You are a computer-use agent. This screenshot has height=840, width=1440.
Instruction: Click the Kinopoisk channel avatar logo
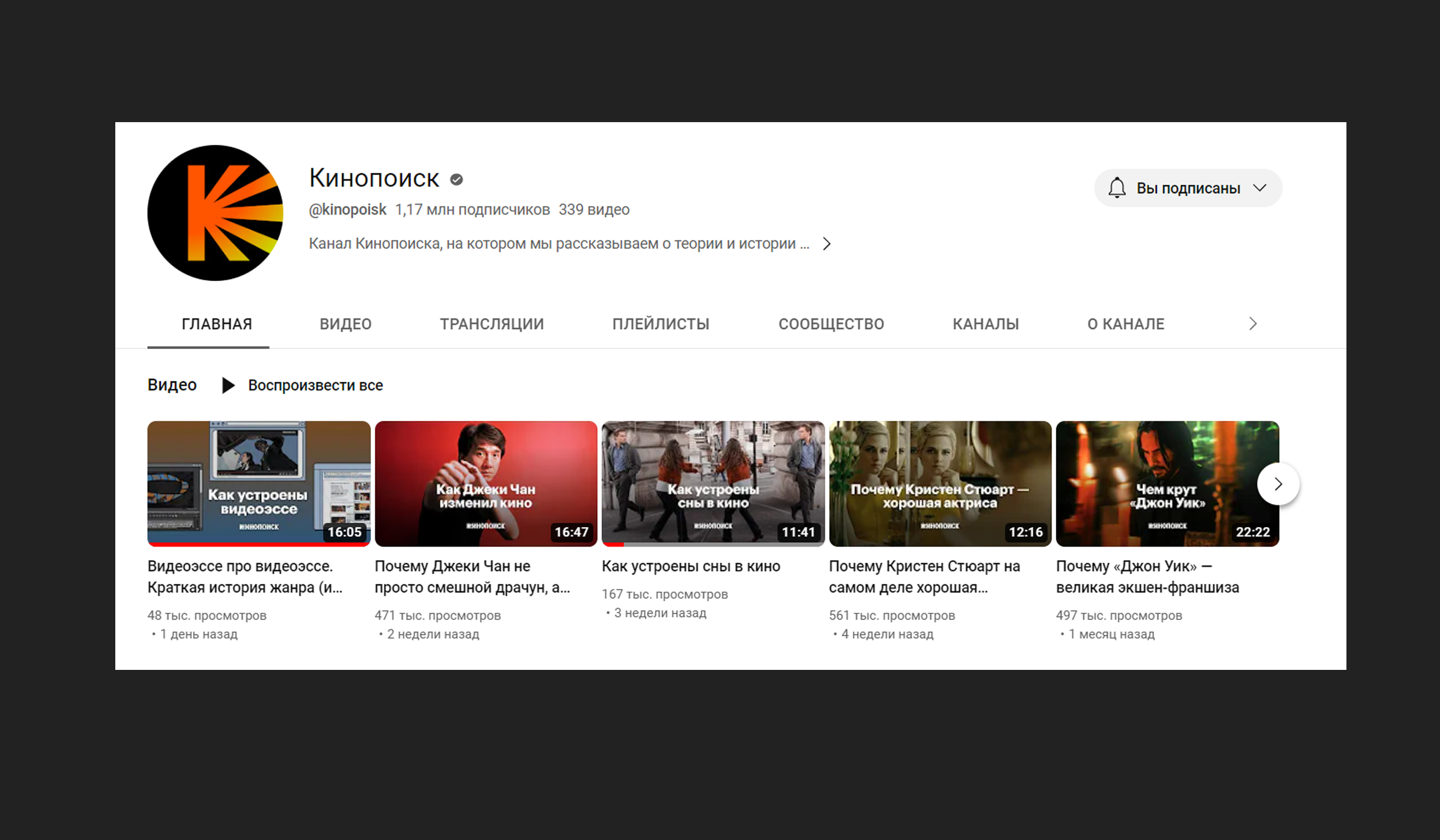click(215, 212)
